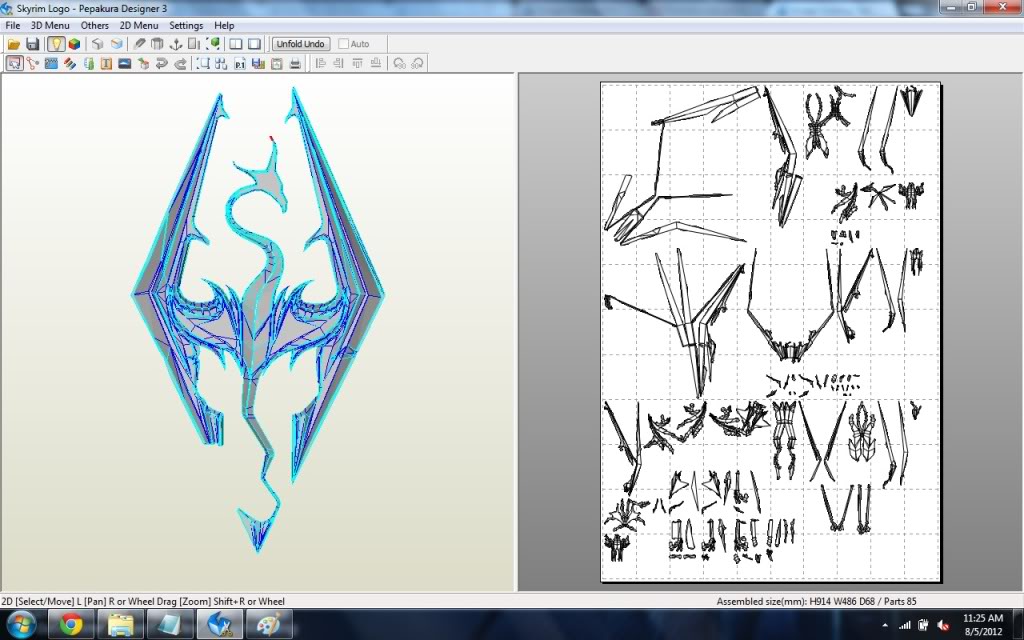Click the P.1 page number icon
Screen dimensions: 1024x640
point(240,63)
